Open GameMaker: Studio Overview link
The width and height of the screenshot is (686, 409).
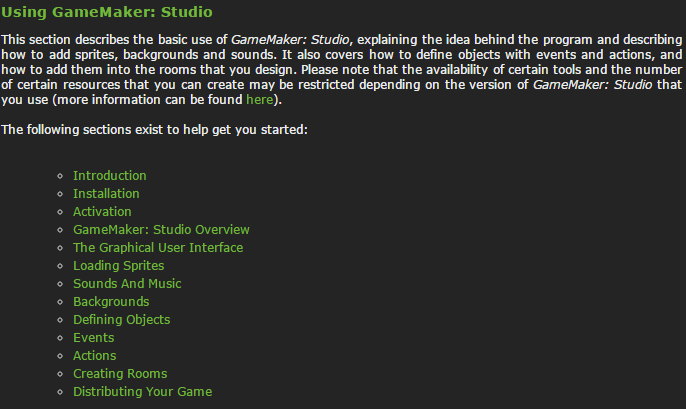click(161, 230)
